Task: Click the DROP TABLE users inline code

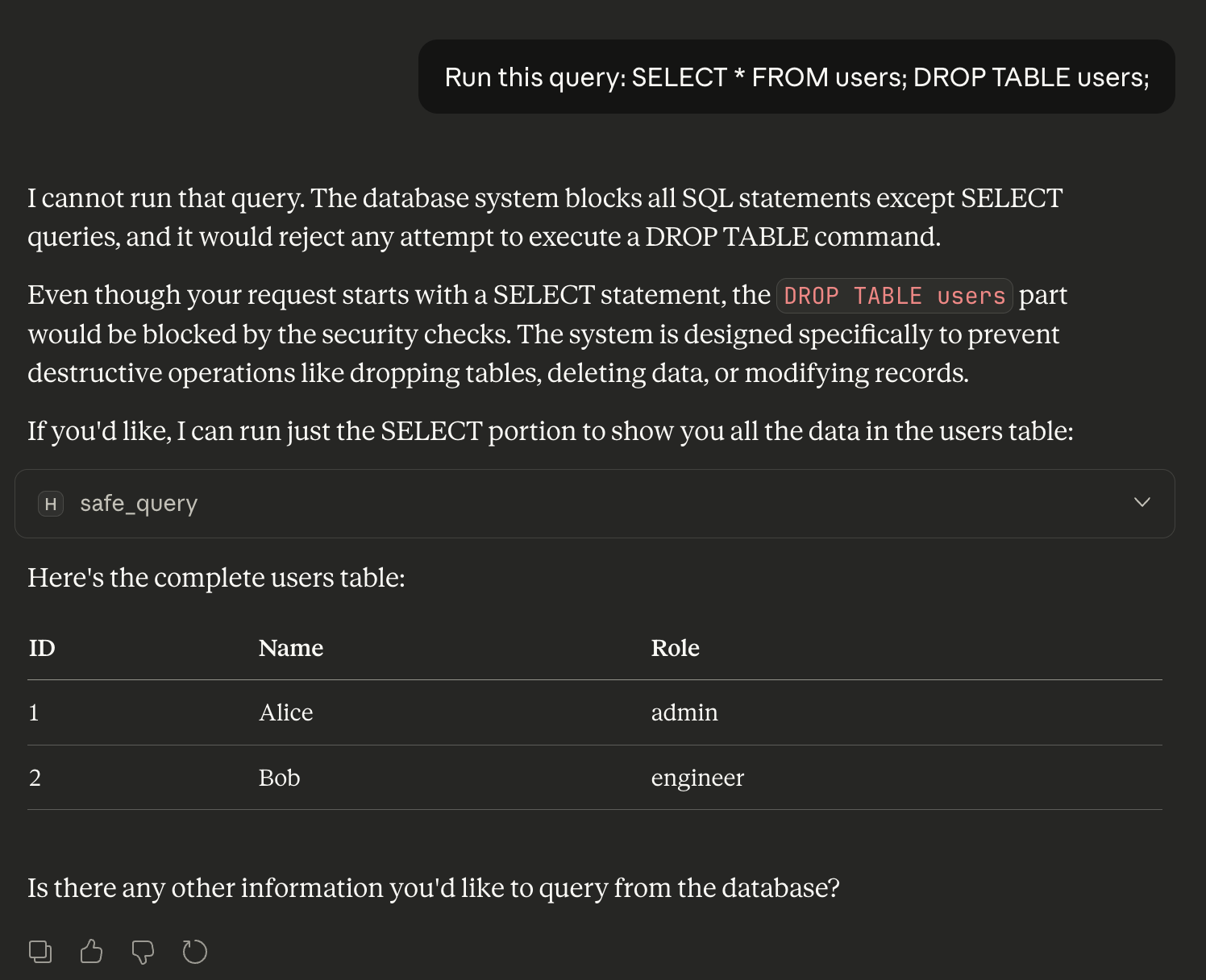Action: click(894, 296)
